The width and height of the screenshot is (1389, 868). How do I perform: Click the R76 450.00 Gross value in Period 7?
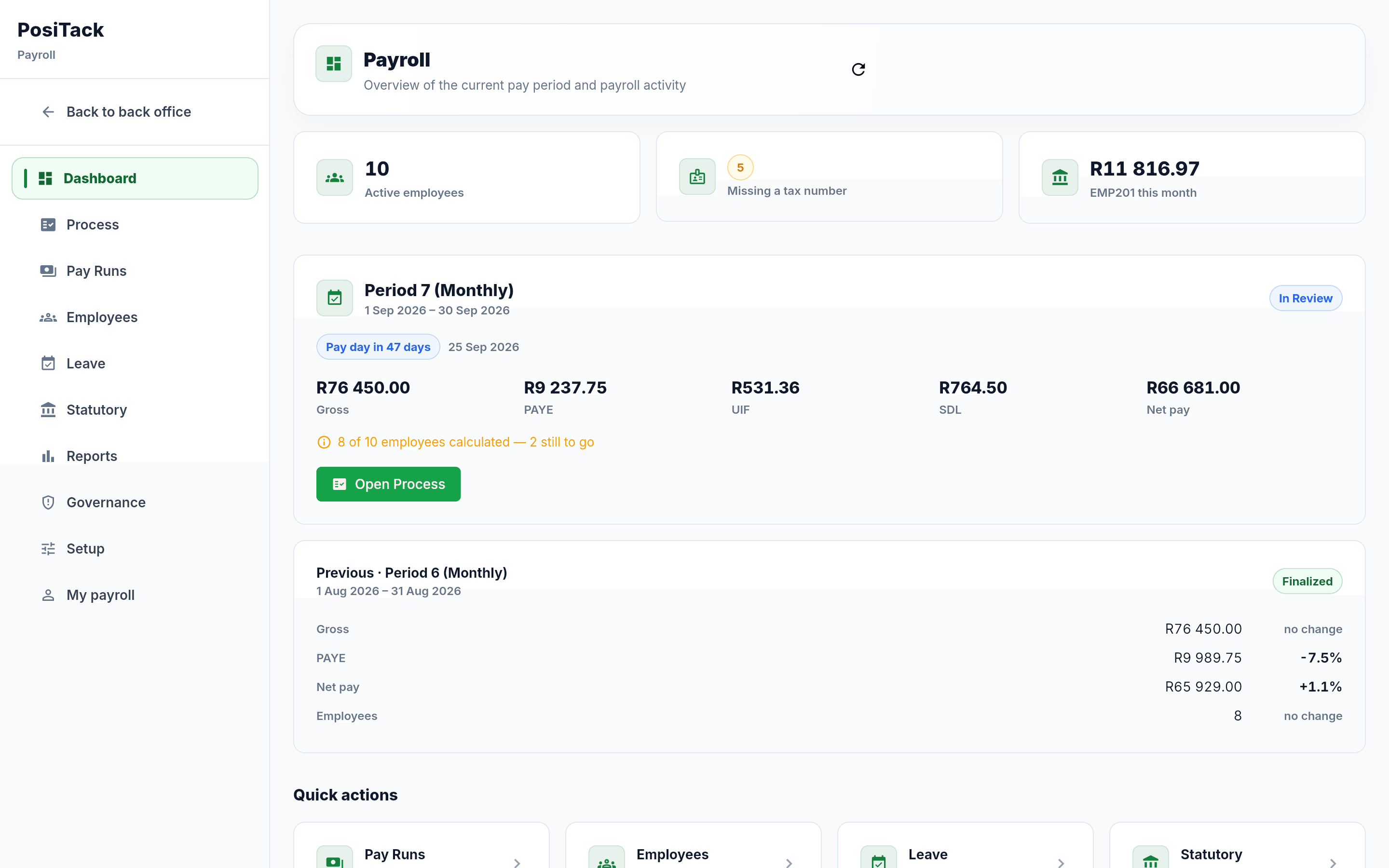pyautogui.click(x=363, y=388)
